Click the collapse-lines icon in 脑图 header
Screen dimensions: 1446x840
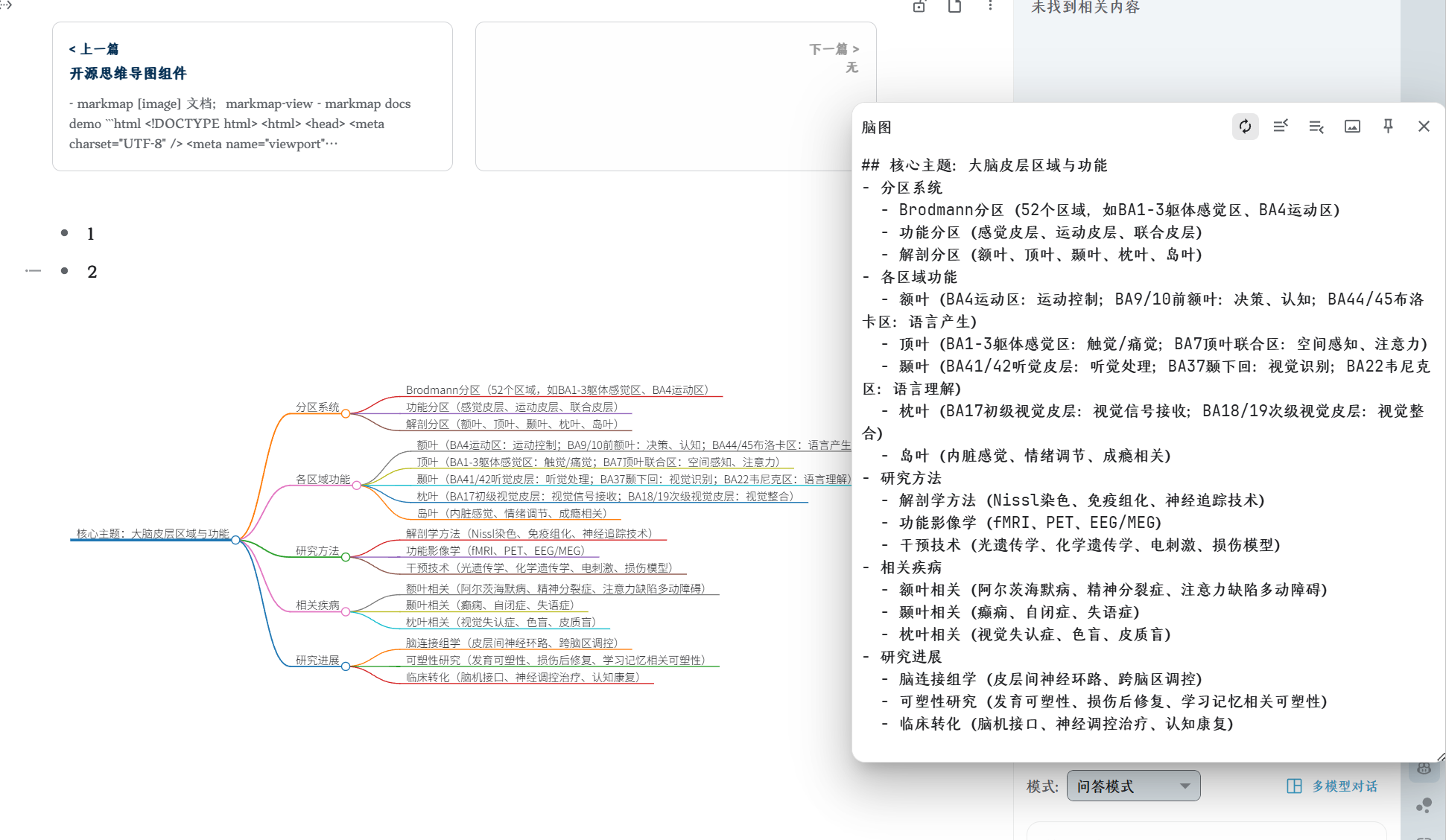1281,127
